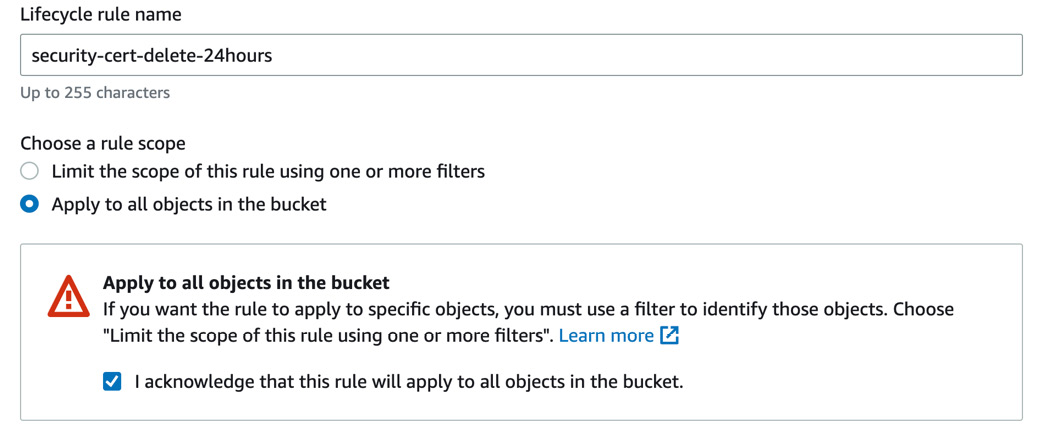Click the 'Limit the scope of this rule' option label
This screenshot has height=443, width=1043.
point(268,172)
